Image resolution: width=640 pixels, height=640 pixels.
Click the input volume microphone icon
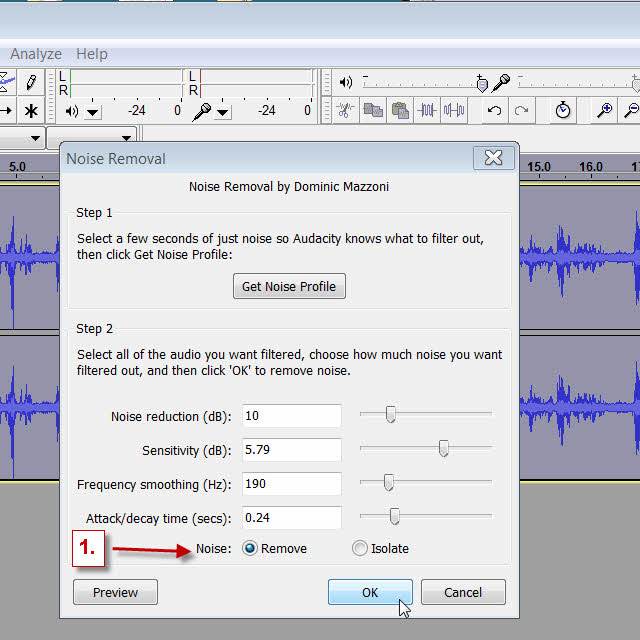[501, 83]
